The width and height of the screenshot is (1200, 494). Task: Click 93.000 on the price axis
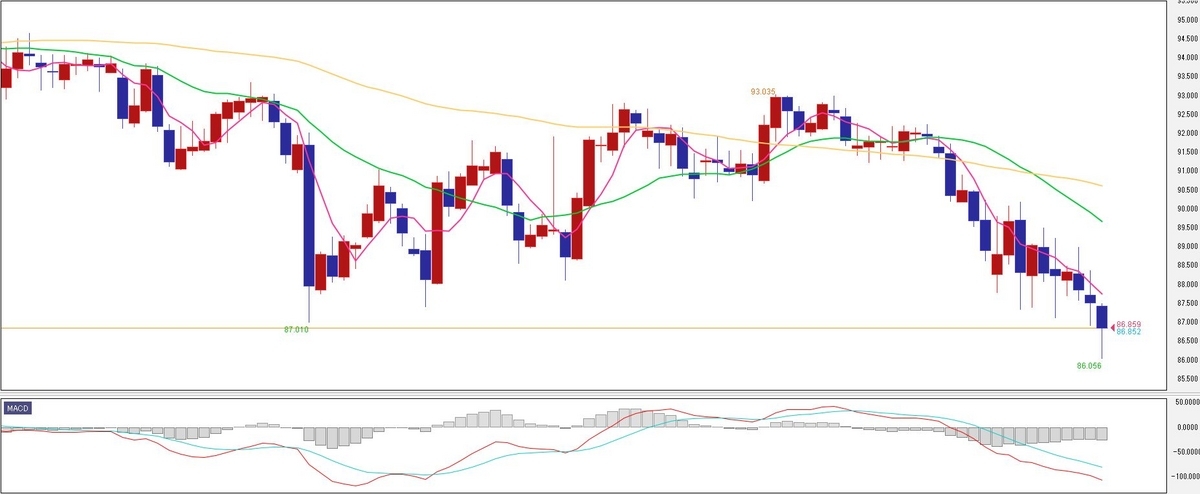click(1186, 95)
